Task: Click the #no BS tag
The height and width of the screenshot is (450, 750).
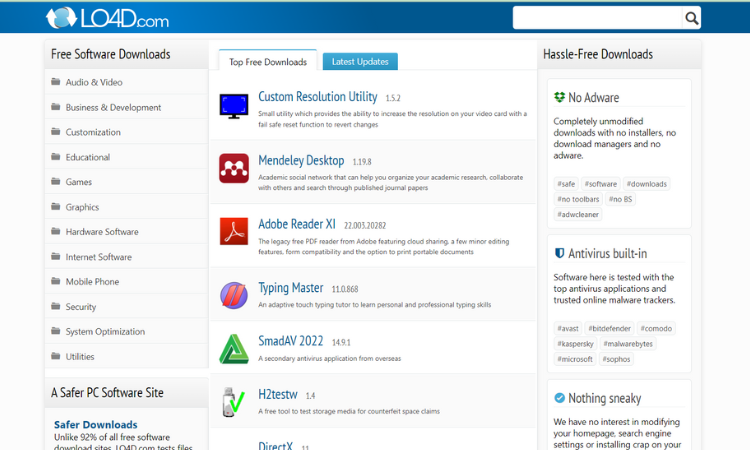Action: click(x=620, y=199)
